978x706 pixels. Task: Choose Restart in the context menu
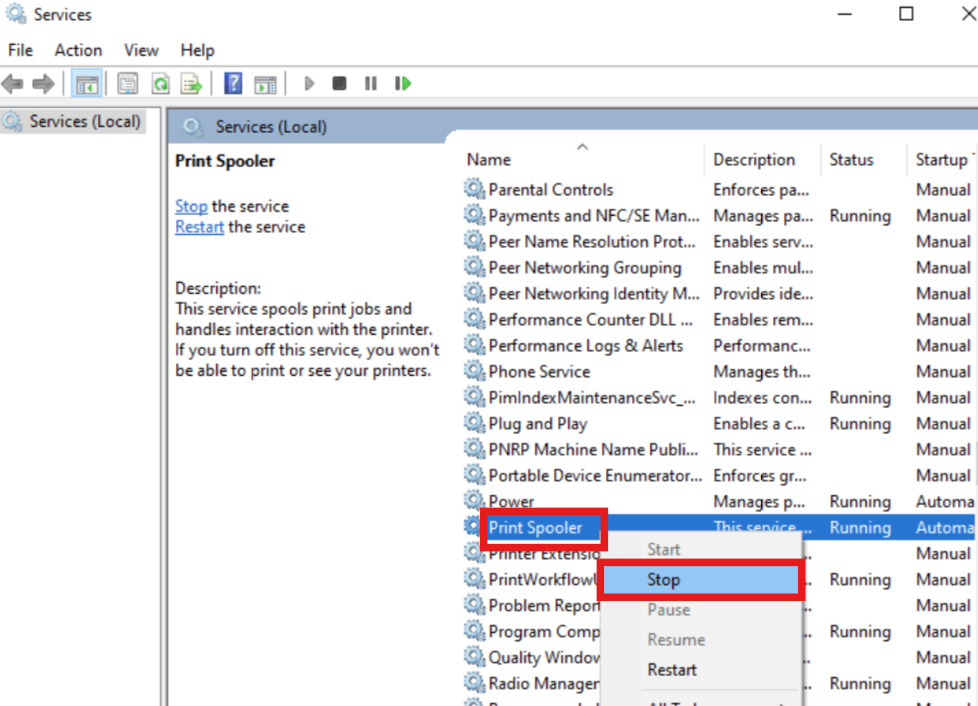pos(672,670)
